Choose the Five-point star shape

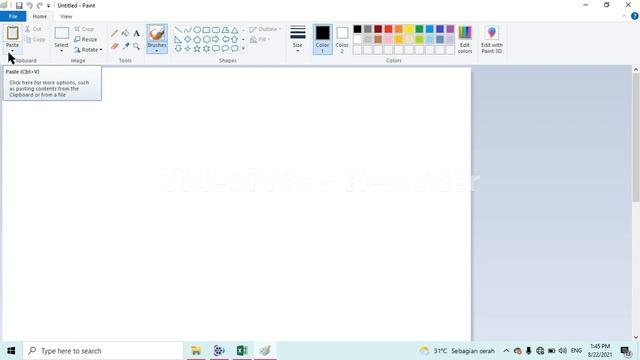pos(197,49)
